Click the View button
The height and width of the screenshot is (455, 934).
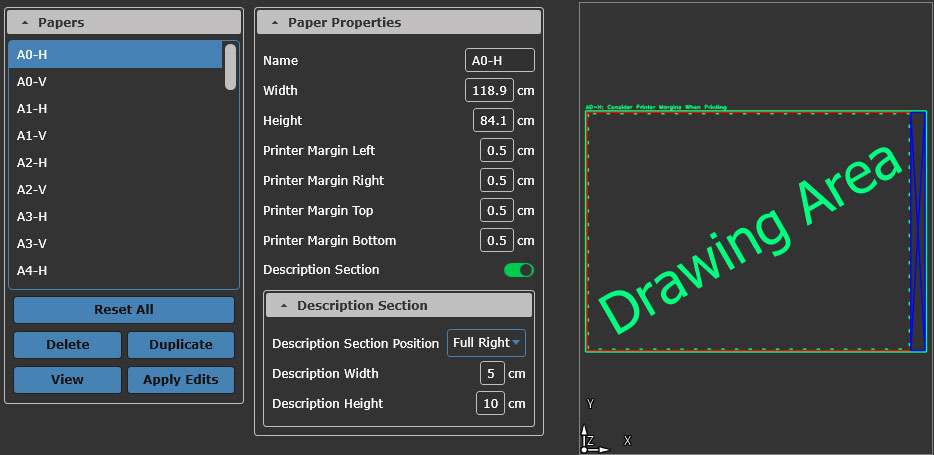pyautogui.click(x=67, y=380)
